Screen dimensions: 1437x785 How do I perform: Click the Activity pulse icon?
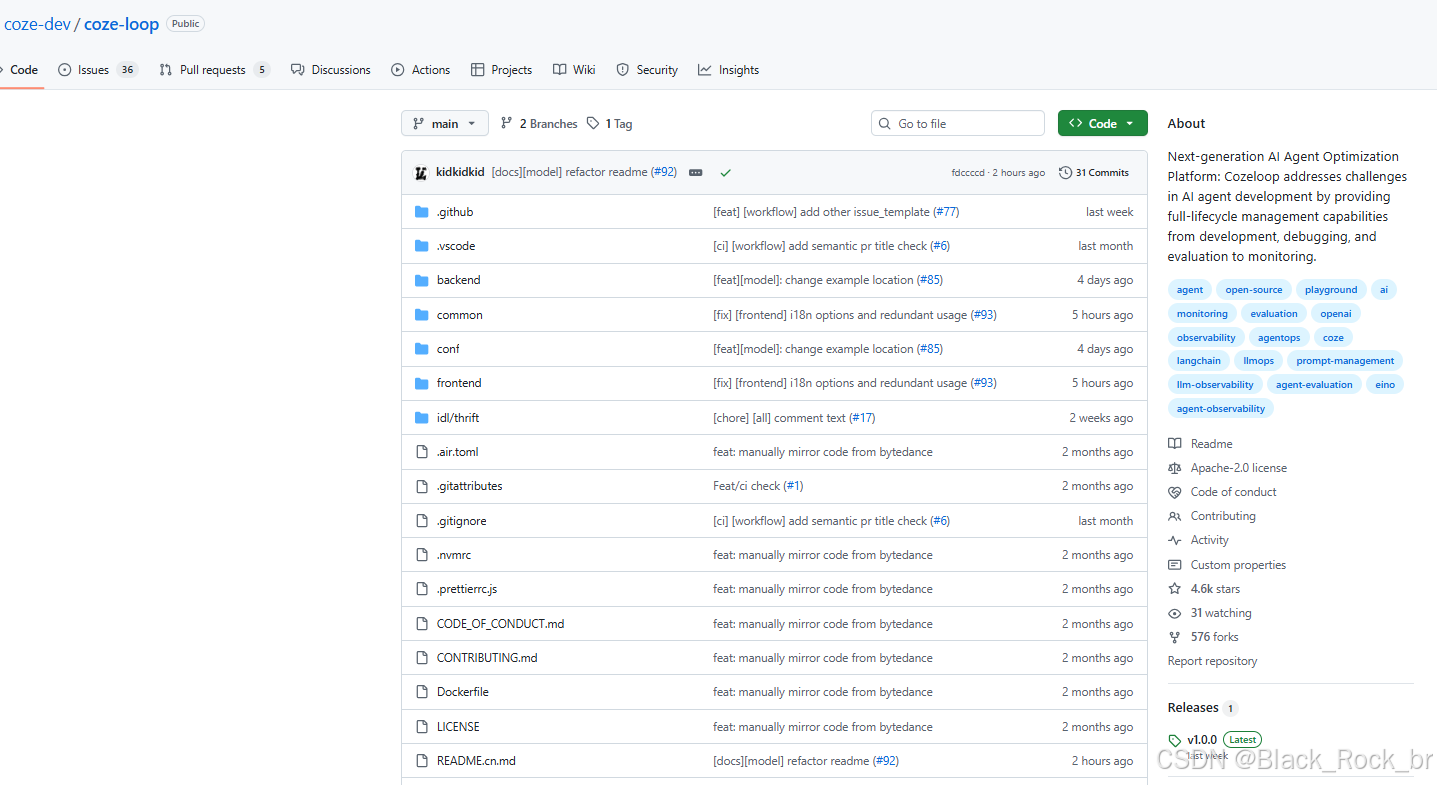[x=1175, y=540]
